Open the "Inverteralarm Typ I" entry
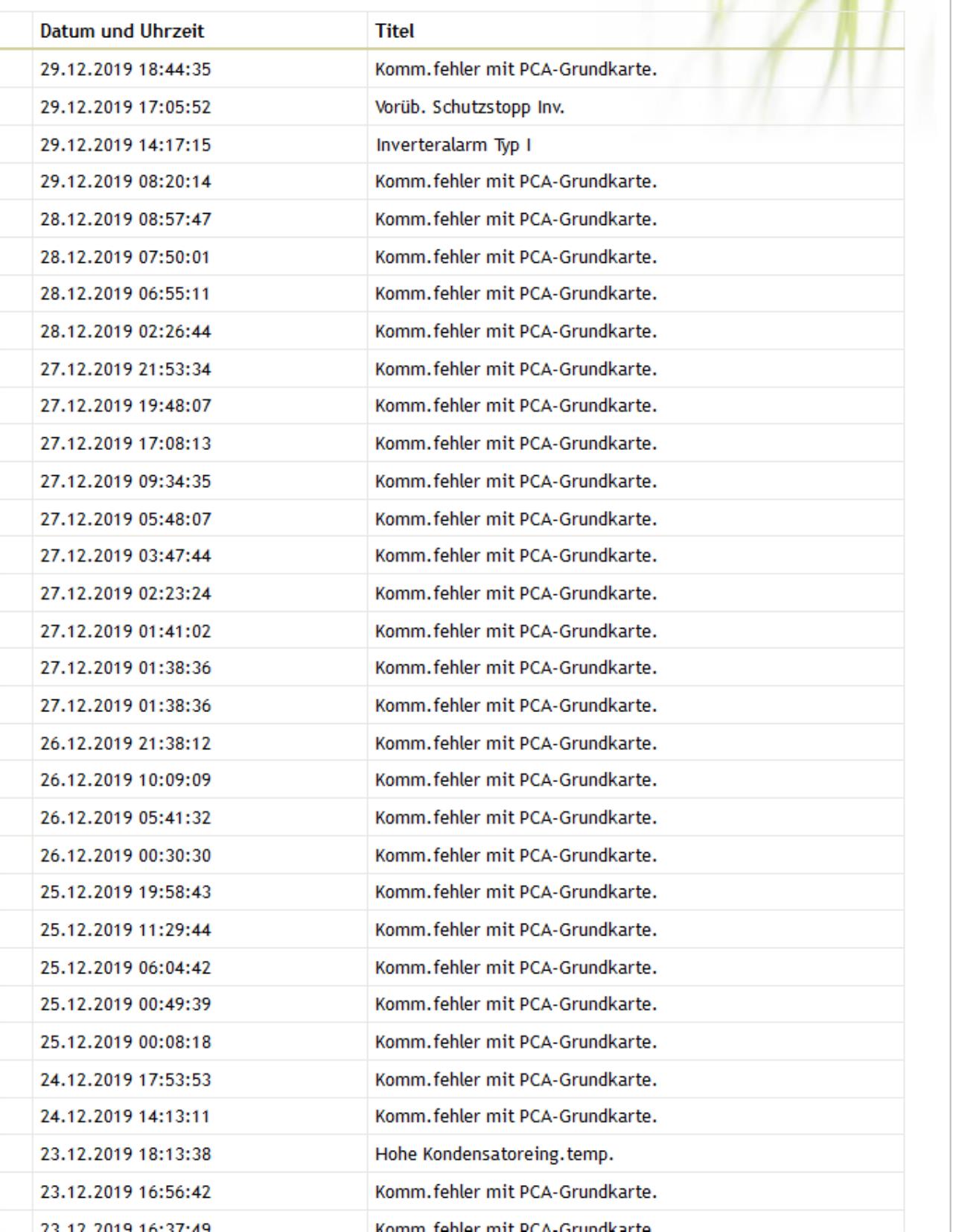953x1232 pixels. [x=453, y=145]
